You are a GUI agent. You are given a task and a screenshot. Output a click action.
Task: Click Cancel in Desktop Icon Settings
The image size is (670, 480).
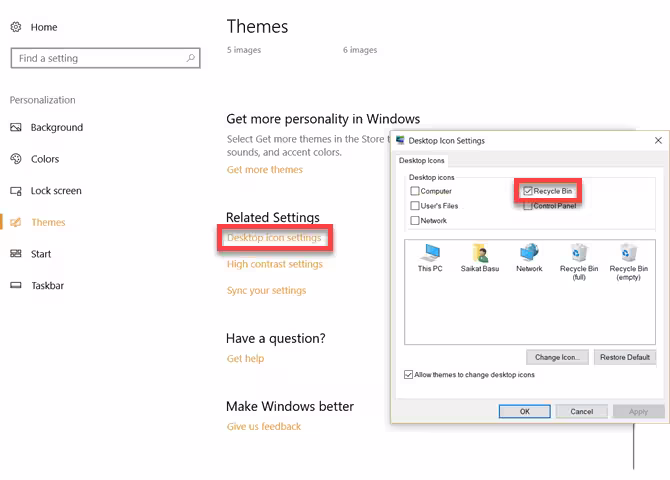coord(582,412)
